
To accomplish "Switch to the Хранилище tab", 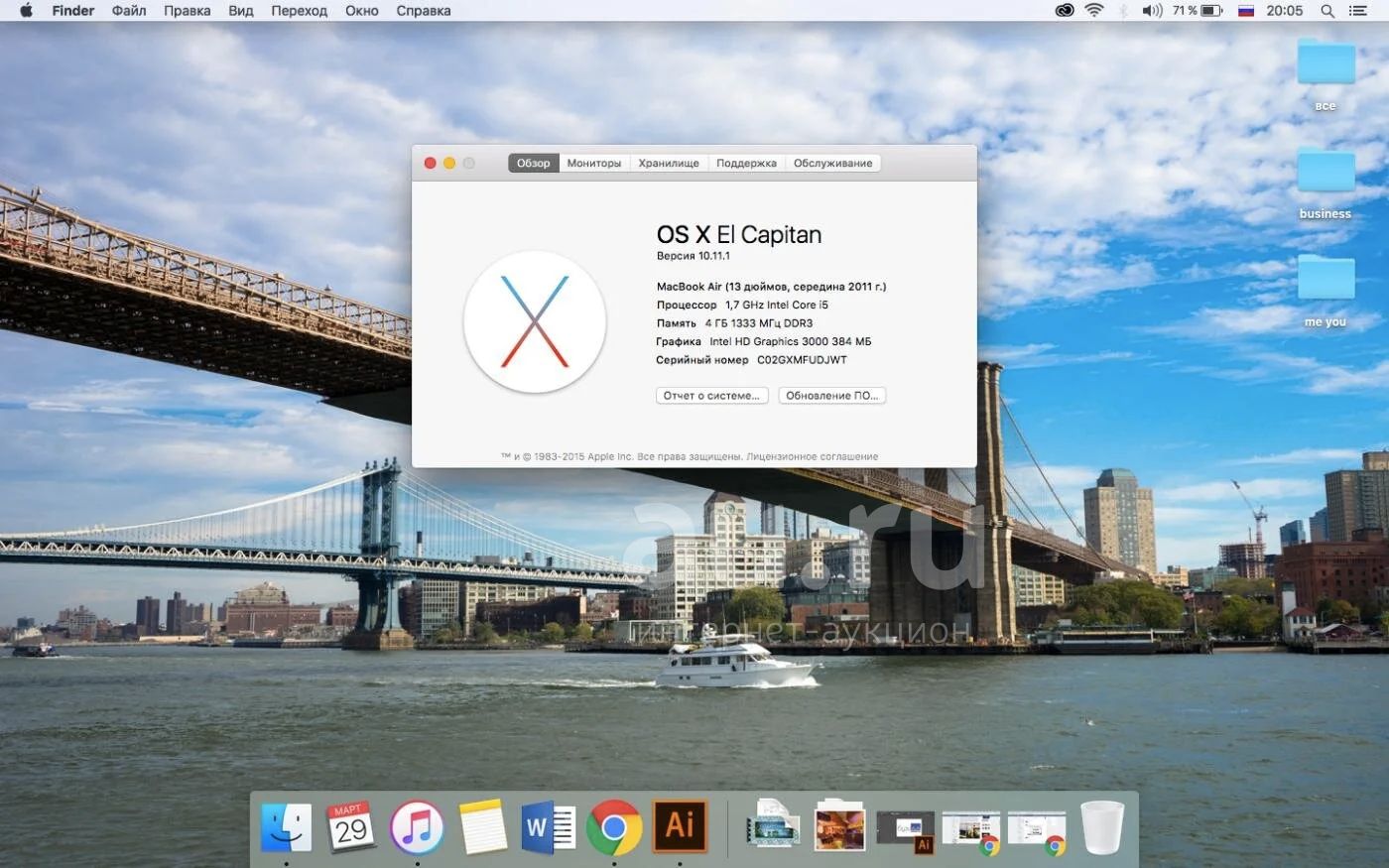I will click(669, 164).
